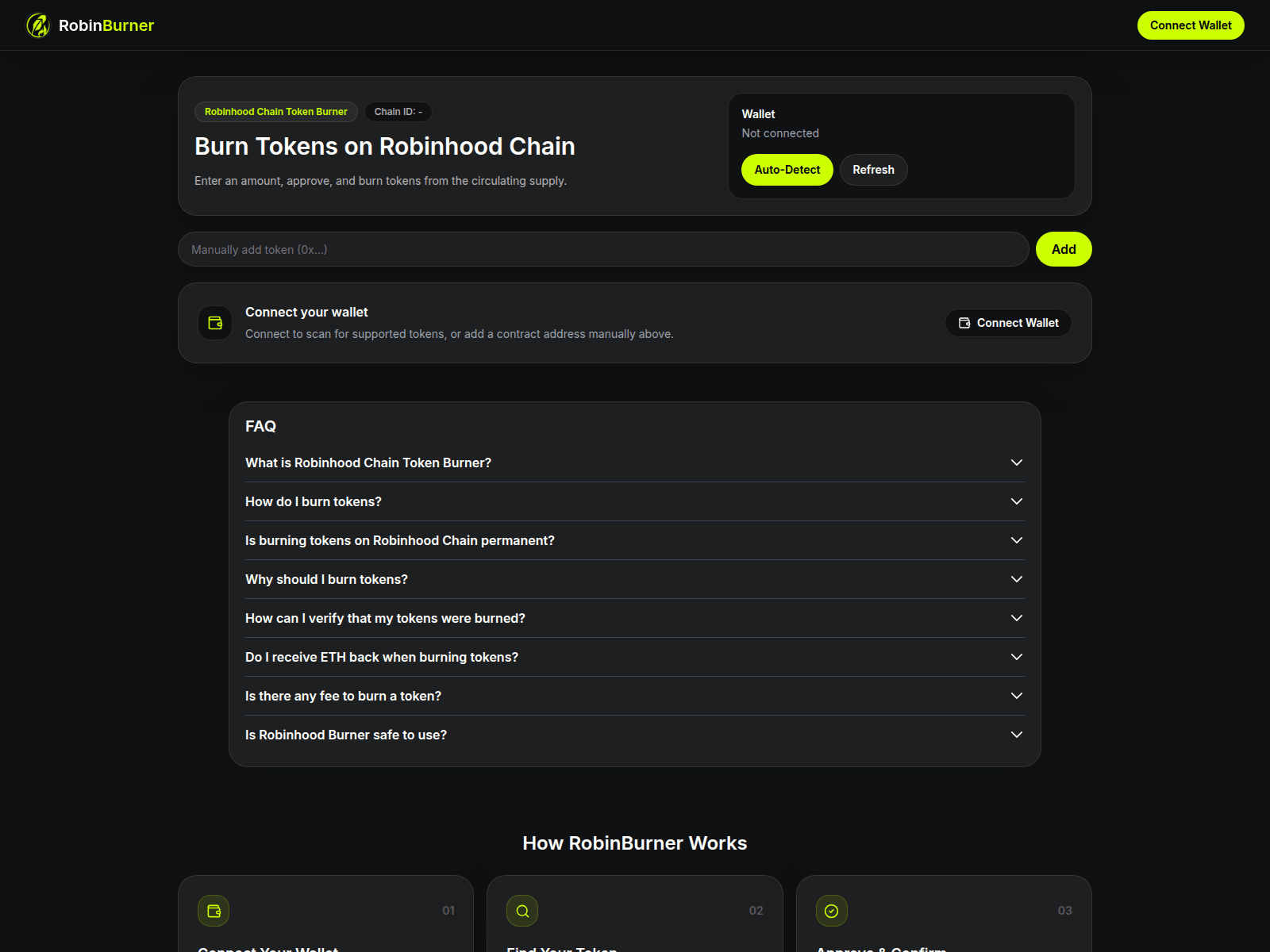Expand 'Do I receive ETH back when burning tokens?'
This screenshot has height=952, width=1270.
click(x=635, y=657)
